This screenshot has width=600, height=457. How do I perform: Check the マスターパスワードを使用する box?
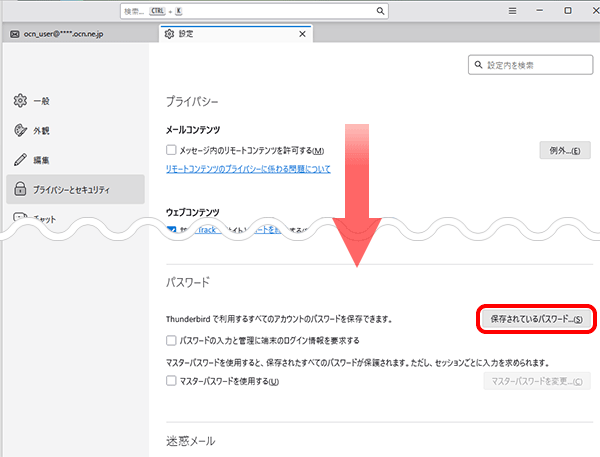172,381
